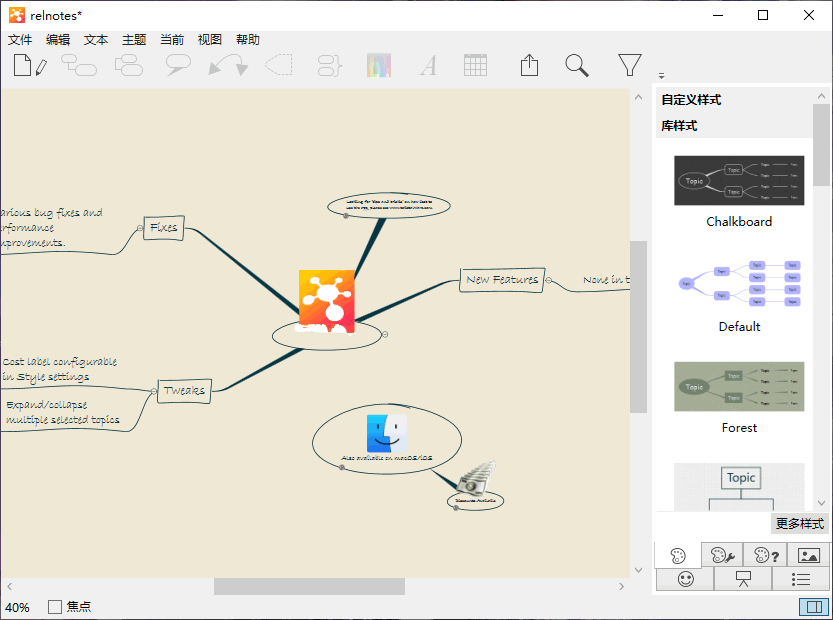This screenshot has width=833, height=620.
Task: Click the relationship arrow tool
Action: click(228, 65)
